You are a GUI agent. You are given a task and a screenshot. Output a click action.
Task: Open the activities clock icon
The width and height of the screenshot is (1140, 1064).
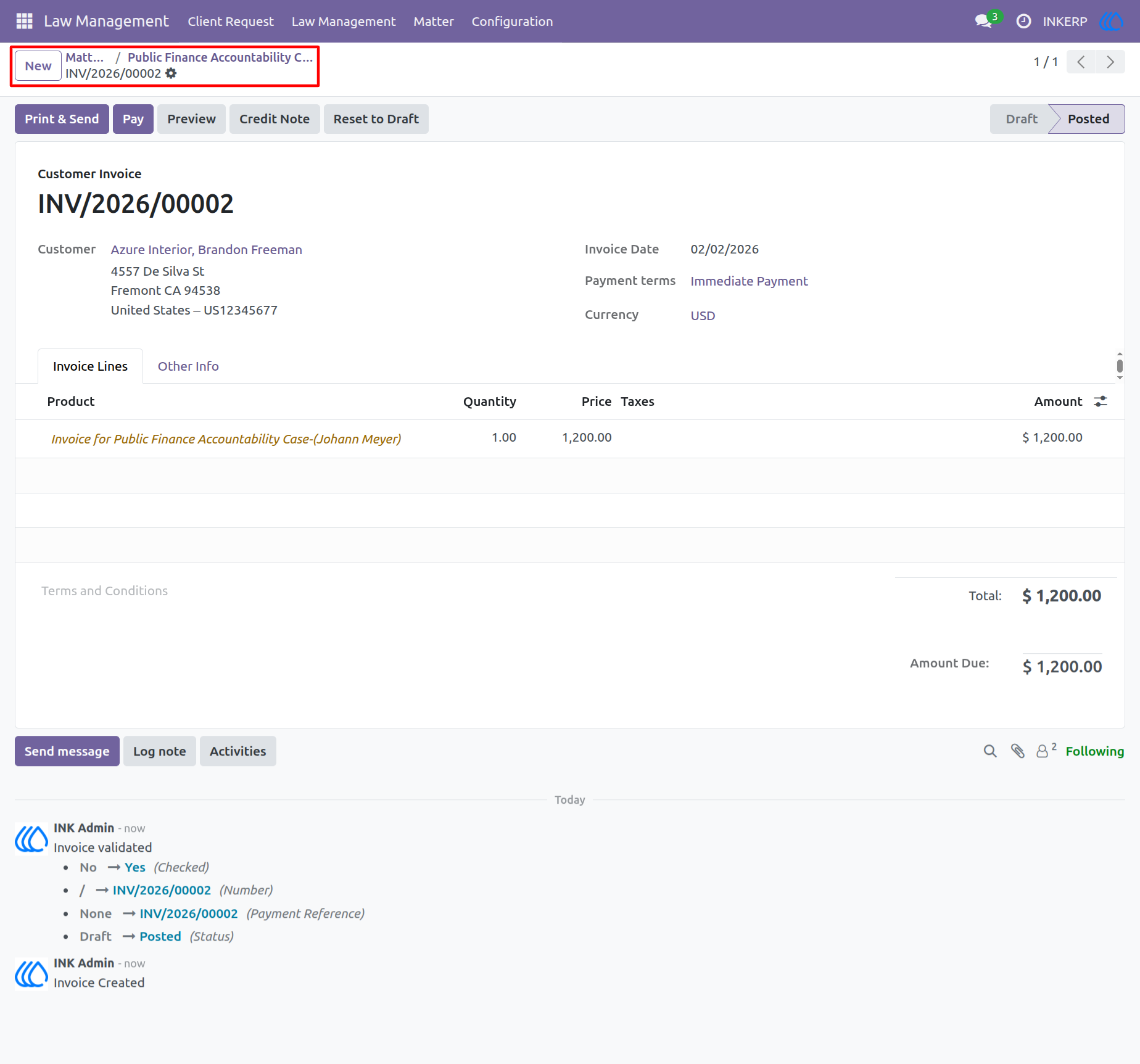pyautogui.click(x=1023, y=21)
